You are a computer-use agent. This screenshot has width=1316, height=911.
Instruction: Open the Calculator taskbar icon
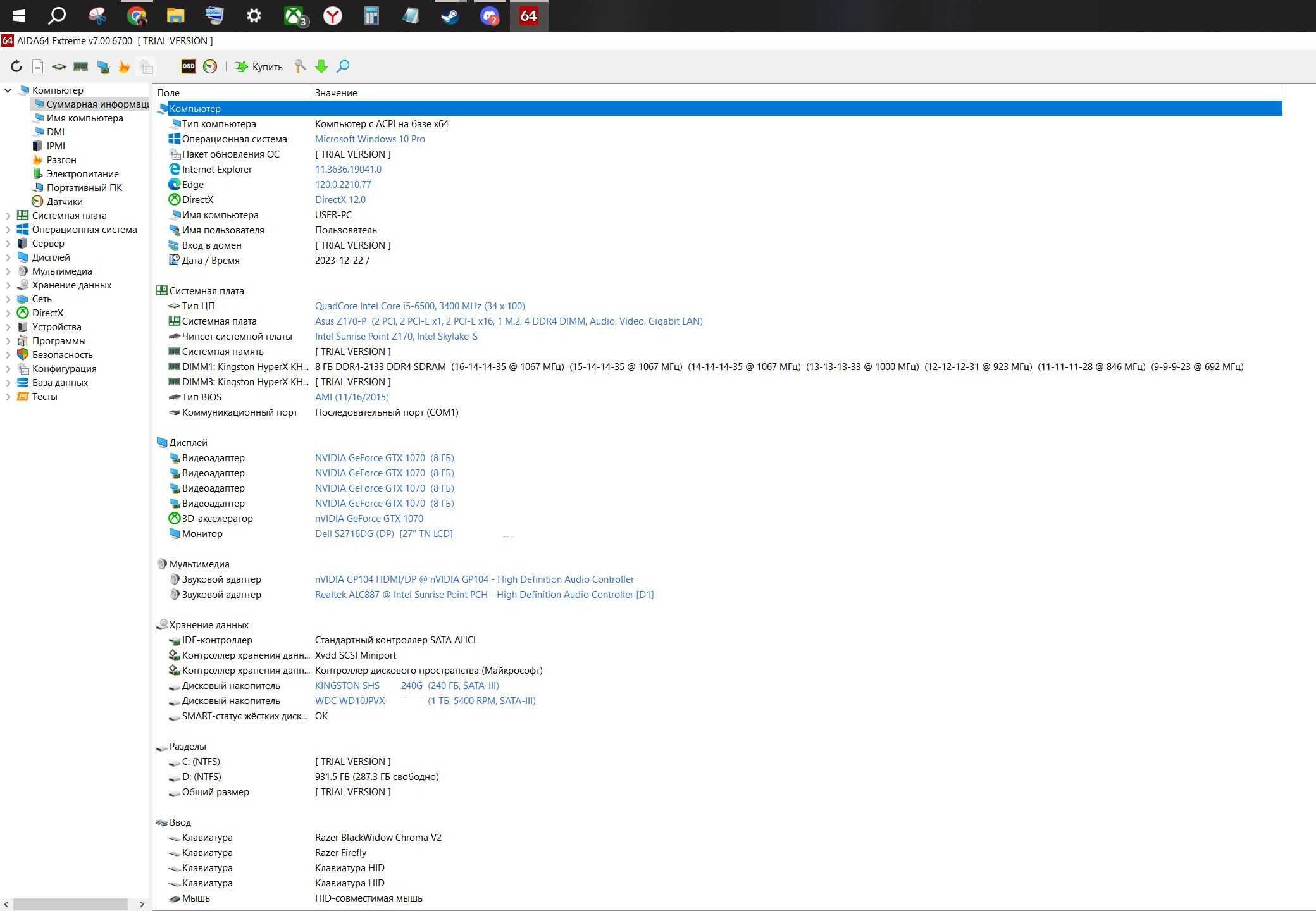point(371,16)
